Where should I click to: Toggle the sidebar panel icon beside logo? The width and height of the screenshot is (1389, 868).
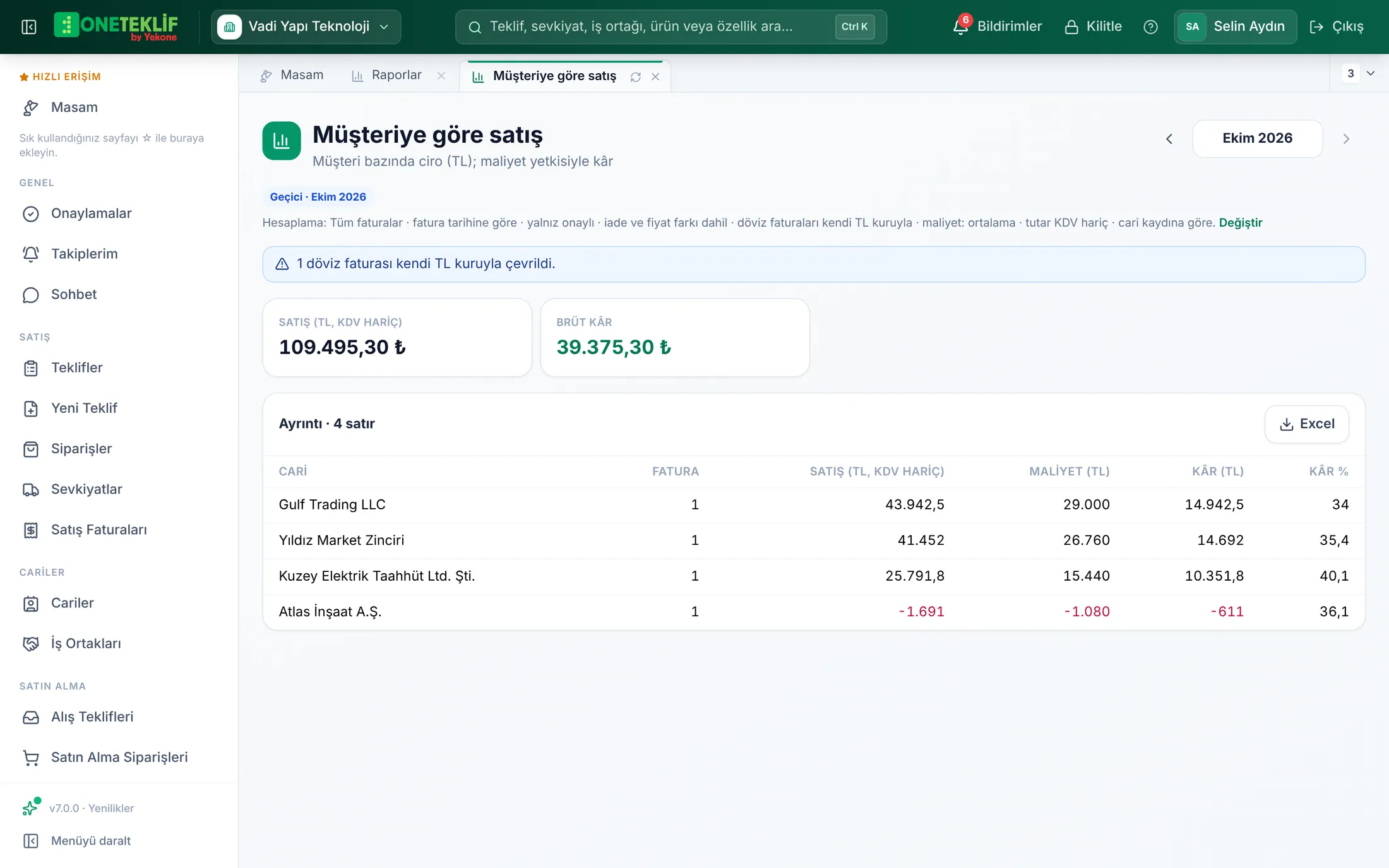(28, 27)
